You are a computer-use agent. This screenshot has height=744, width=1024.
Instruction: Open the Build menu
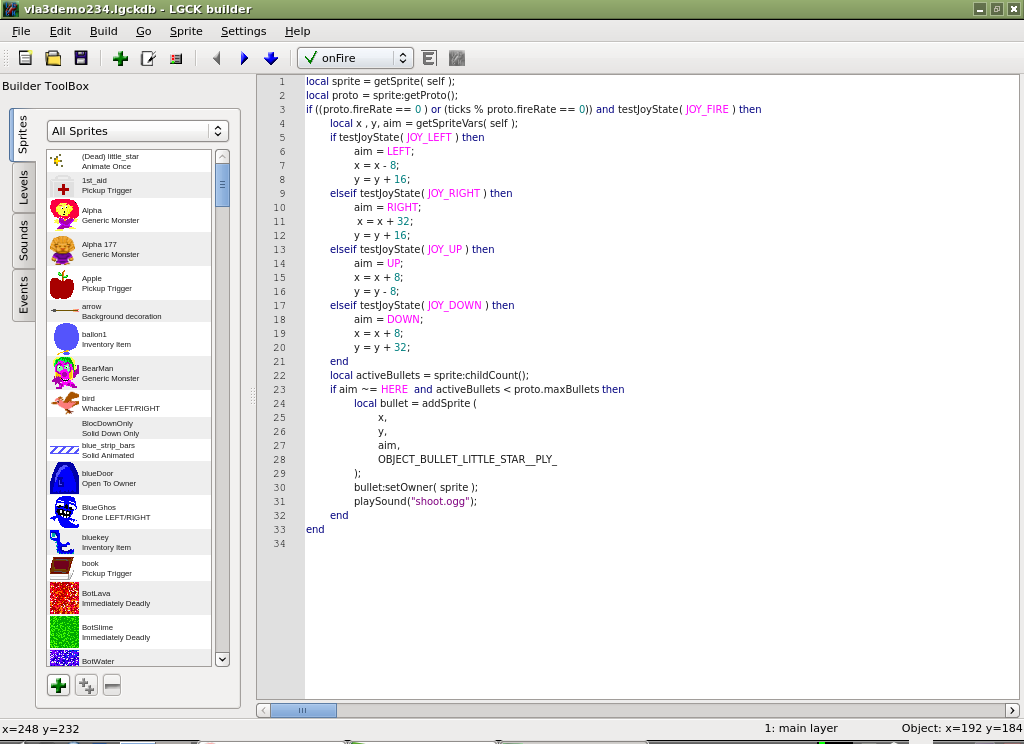(103, 31)
